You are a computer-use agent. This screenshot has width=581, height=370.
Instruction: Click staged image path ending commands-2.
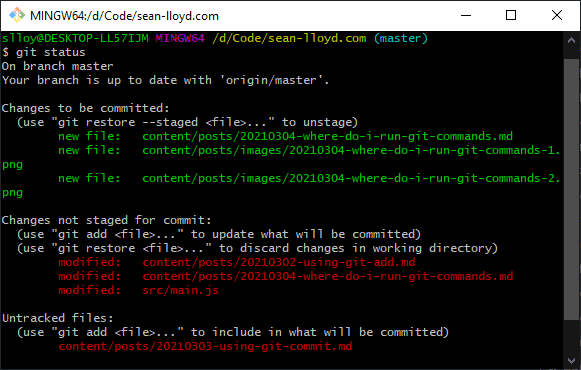coord(351,179)
